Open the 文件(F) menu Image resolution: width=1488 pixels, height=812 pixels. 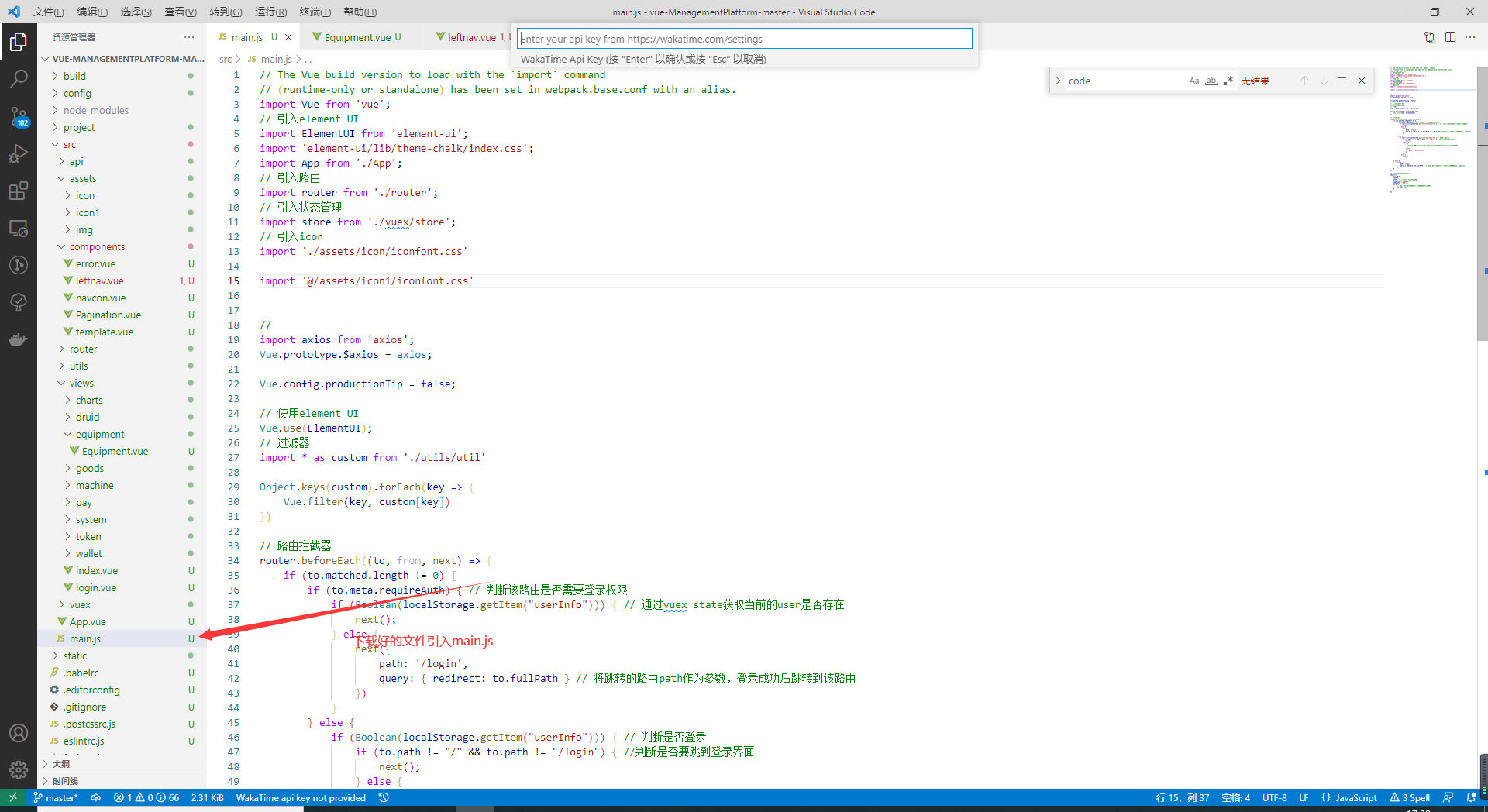coord(49,12)
